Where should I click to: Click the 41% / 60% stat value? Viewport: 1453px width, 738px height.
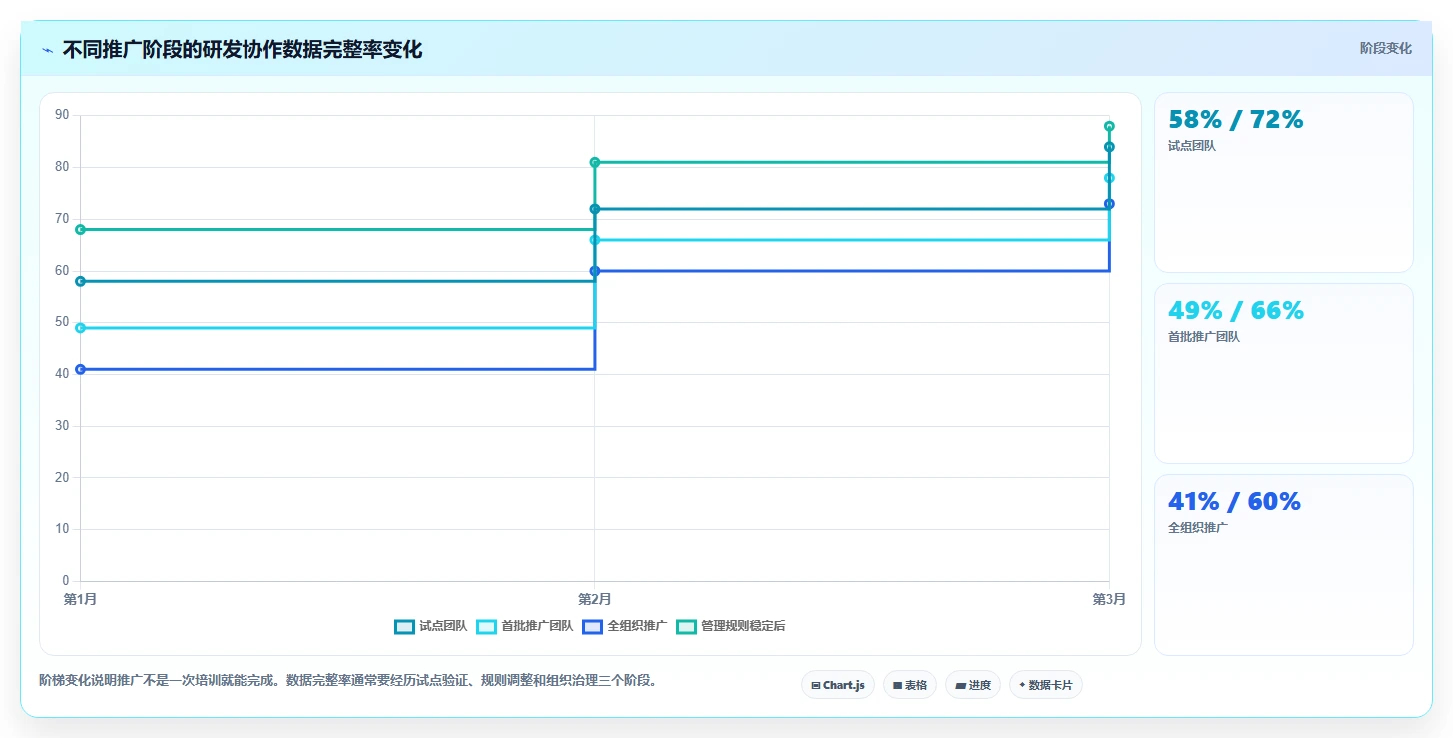pos(1234,502)
